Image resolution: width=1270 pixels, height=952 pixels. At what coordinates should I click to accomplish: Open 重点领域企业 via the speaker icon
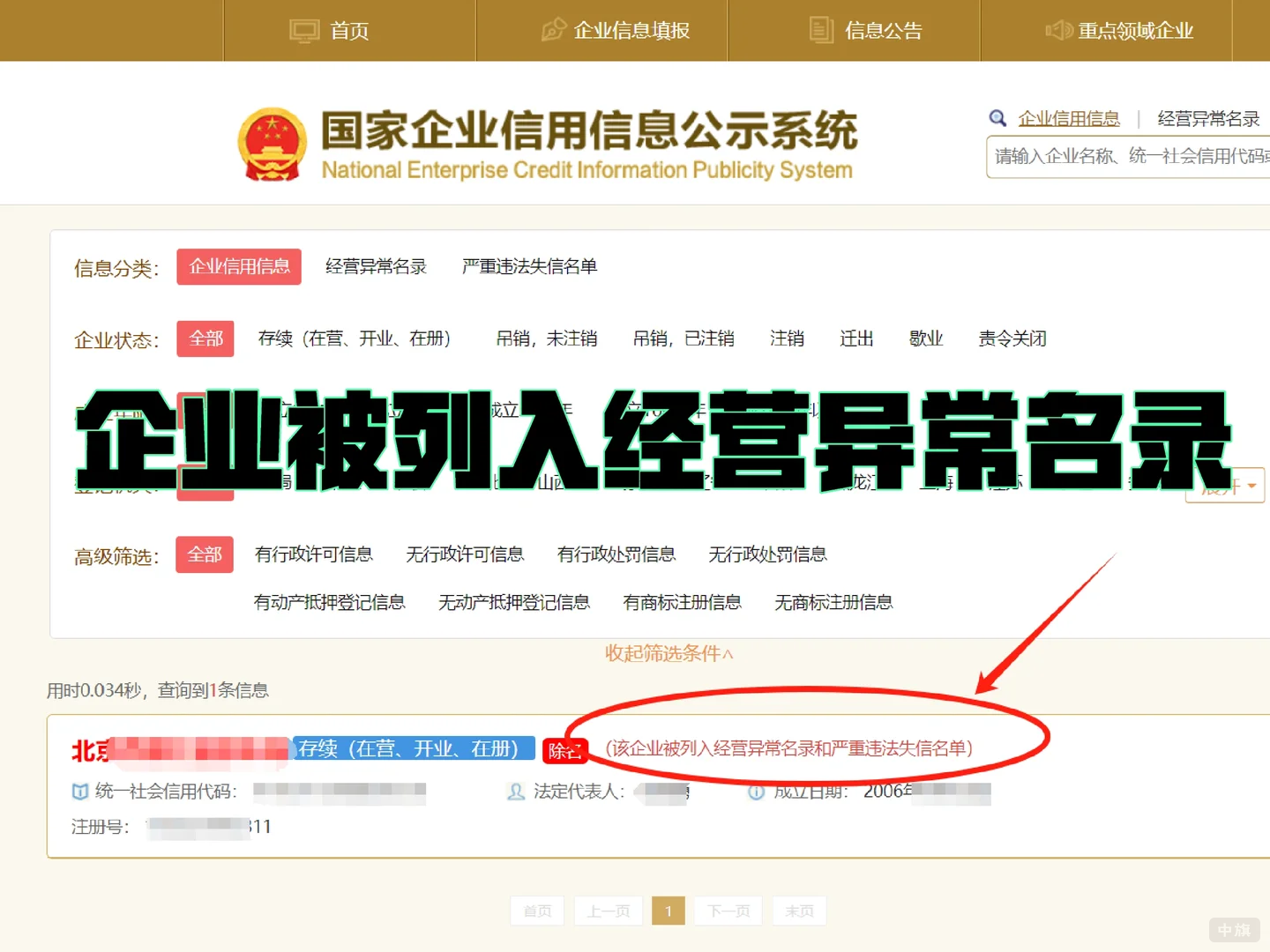(x=1058, y=29)
